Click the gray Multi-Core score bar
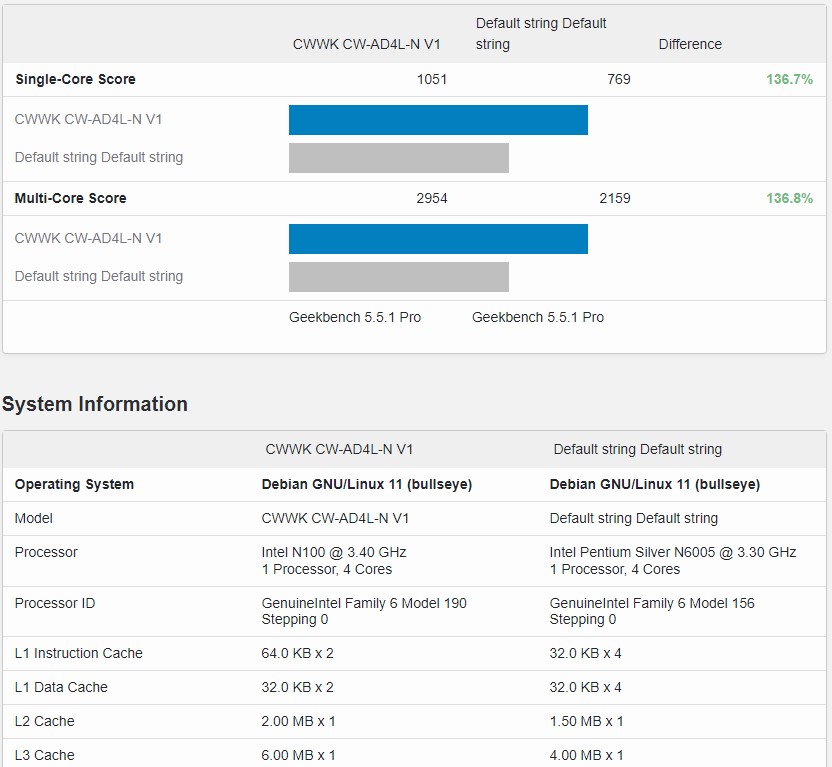 pyautogui.click(x=398, y=277)
